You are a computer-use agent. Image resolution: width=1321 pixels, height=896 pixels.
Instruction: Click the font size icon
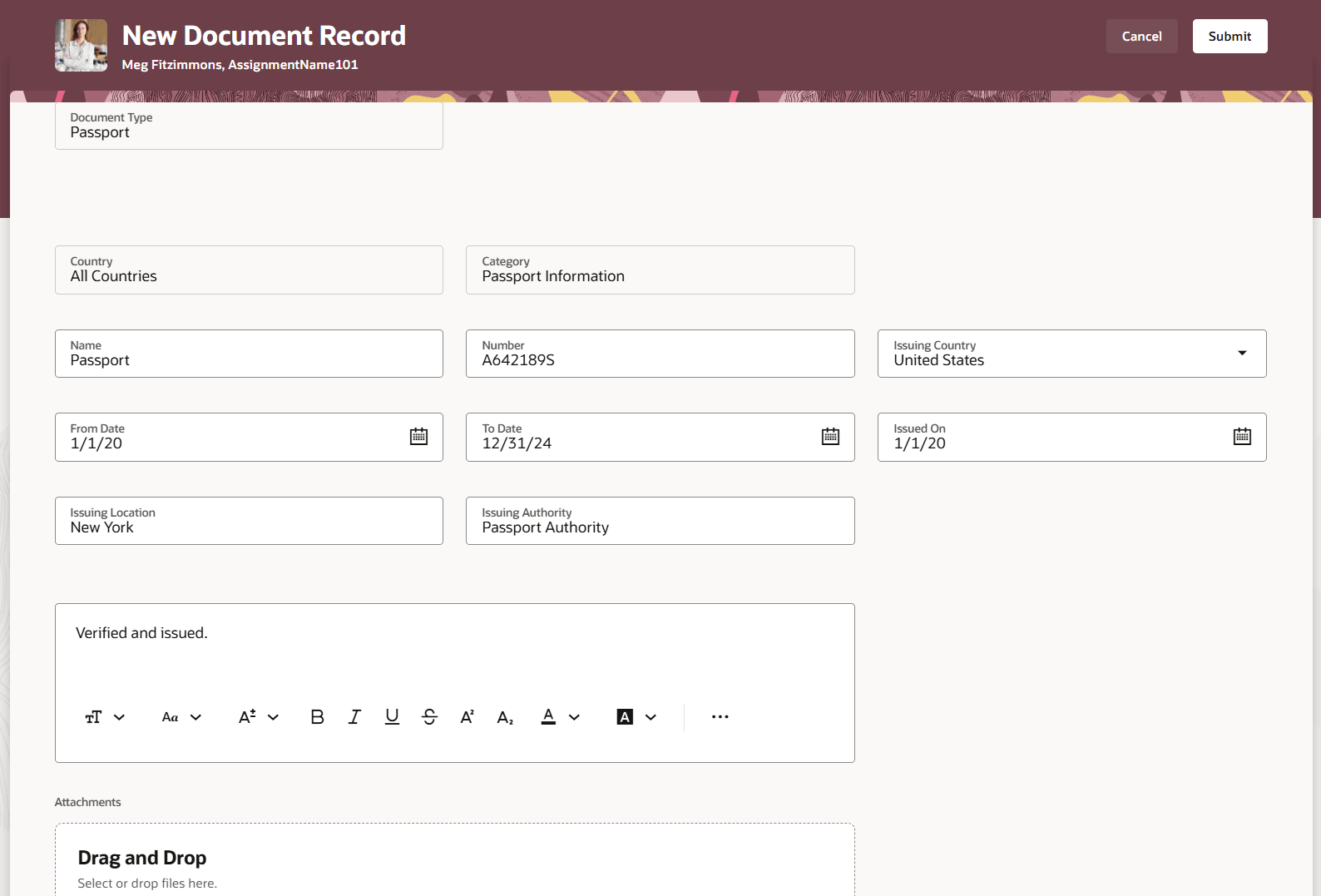click(x=247, y=717)
